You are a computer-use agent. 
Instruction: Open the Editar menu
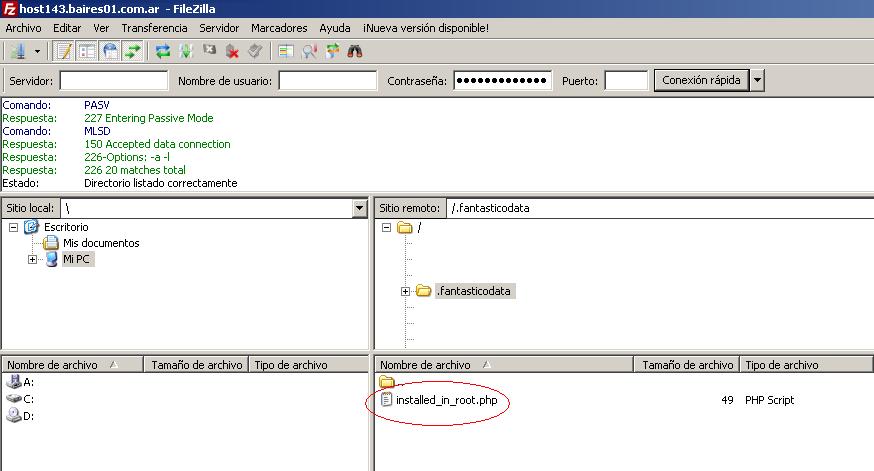67,28
